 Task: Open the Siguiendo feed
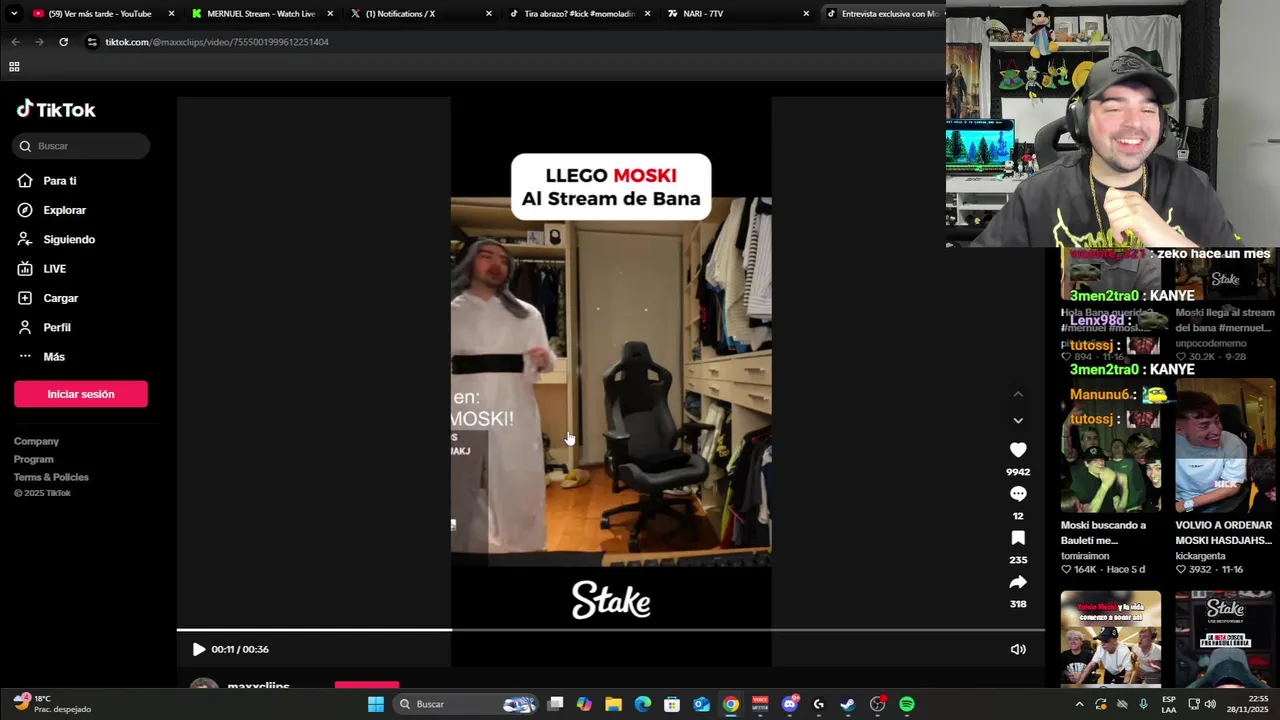56,239
